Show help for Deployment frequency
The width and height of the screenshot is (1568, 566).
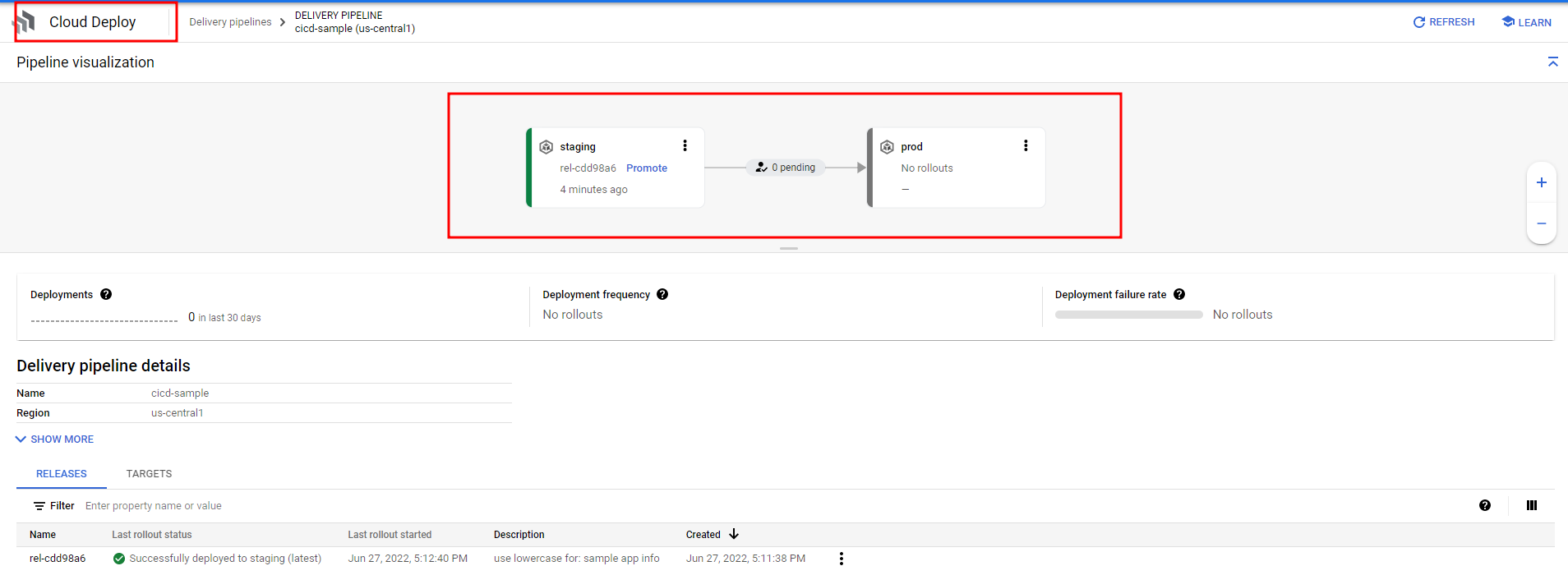pyautogui.click(x=662, y=294)
